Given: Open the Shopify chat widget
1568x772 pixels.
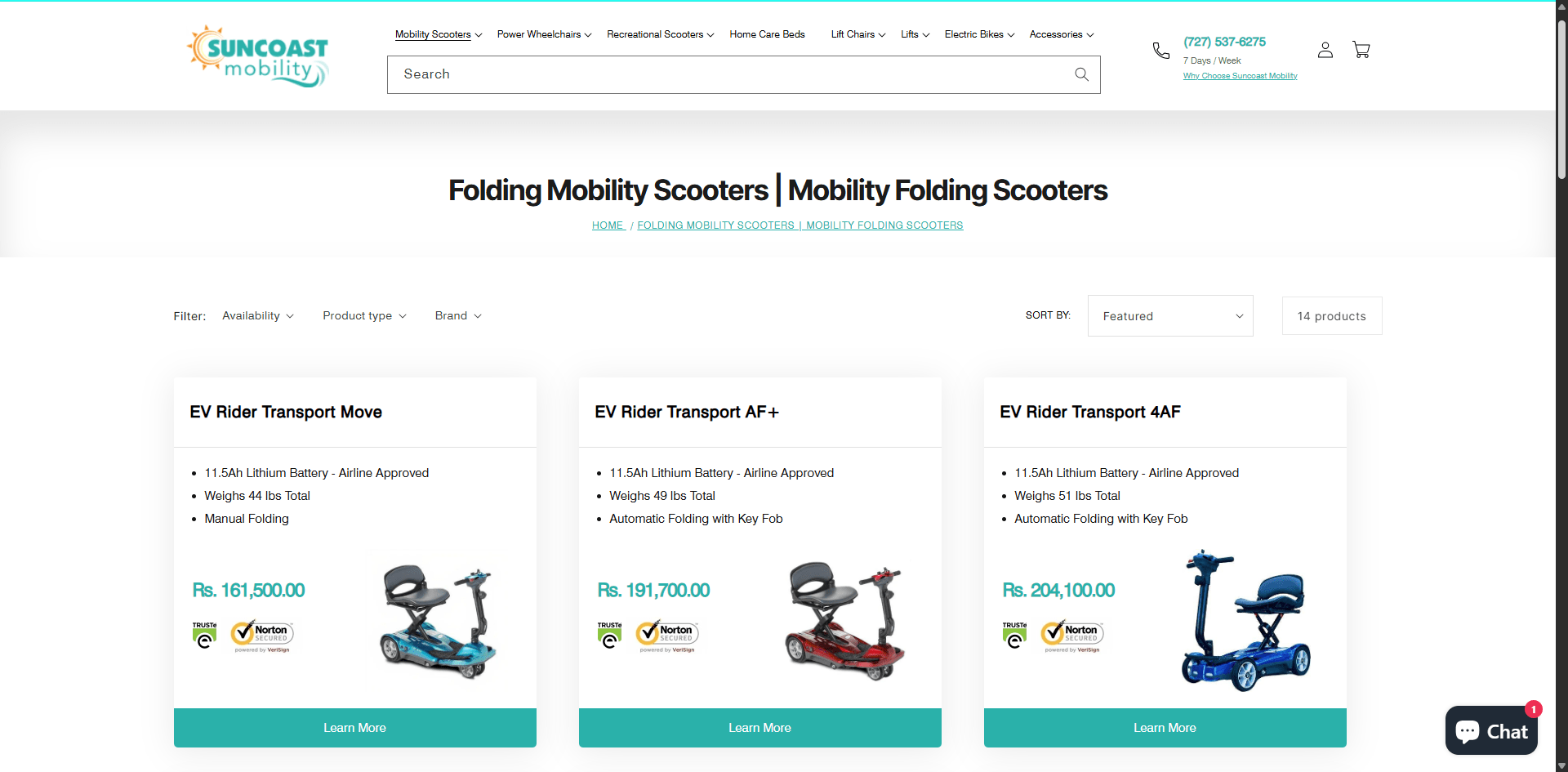Looking at the screenshot, I should (1490, 730).
